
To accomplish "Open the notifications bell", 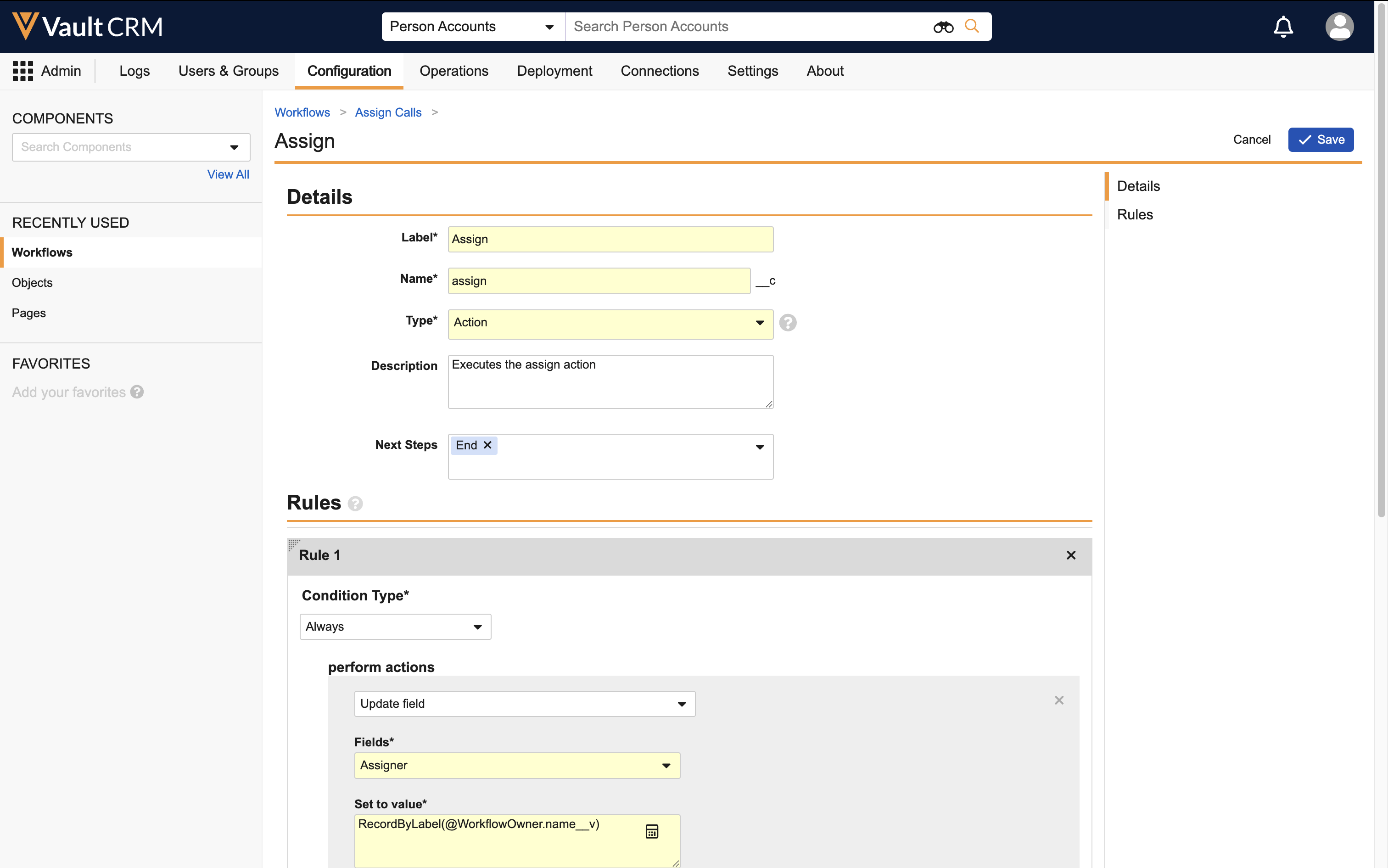I will coord(1283,27).
